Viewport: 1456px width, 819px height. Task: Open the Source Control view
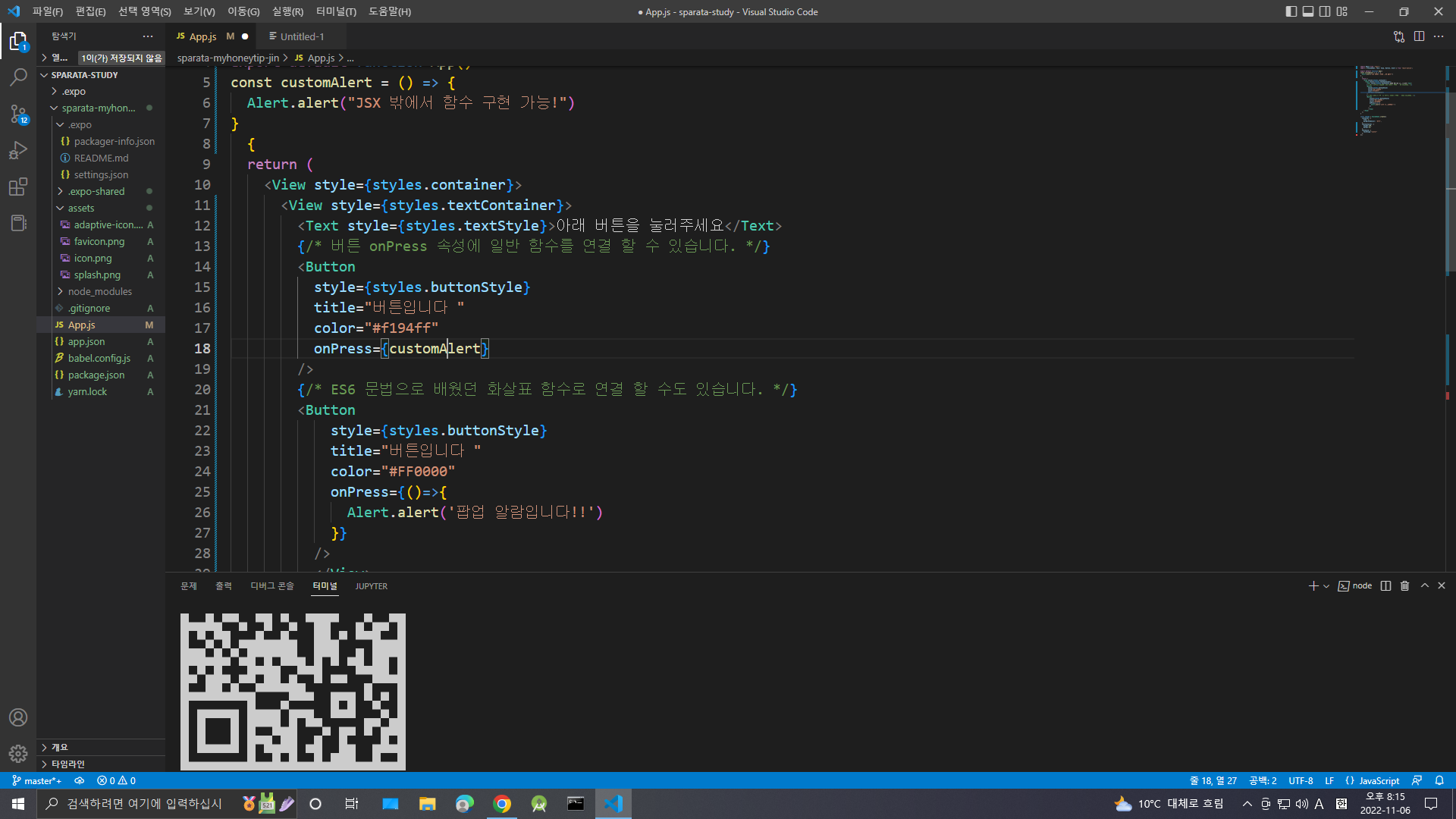[18, 114]
